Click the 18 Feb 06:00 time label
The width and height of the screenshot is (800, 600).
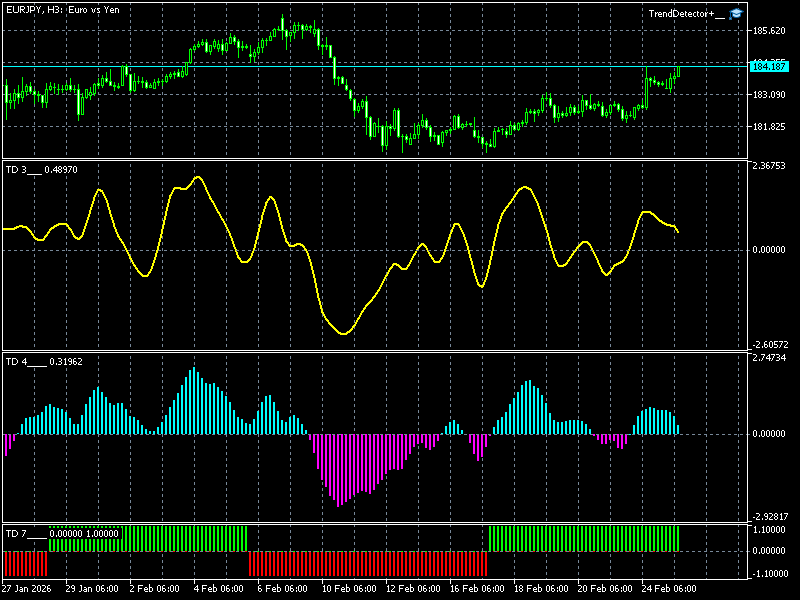tap(541, 588)
